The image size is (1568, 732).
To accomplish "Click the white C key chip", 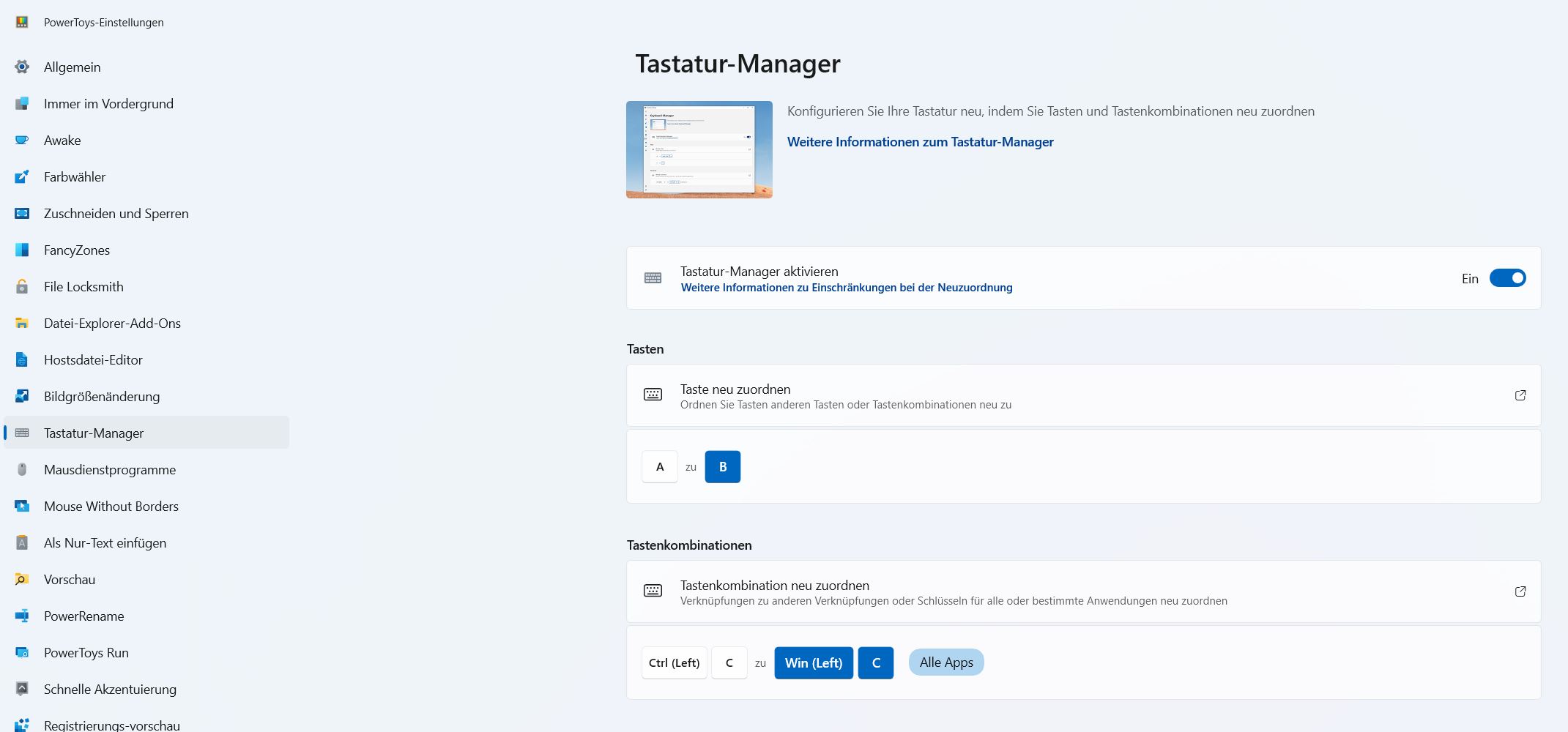I will 729,662.
